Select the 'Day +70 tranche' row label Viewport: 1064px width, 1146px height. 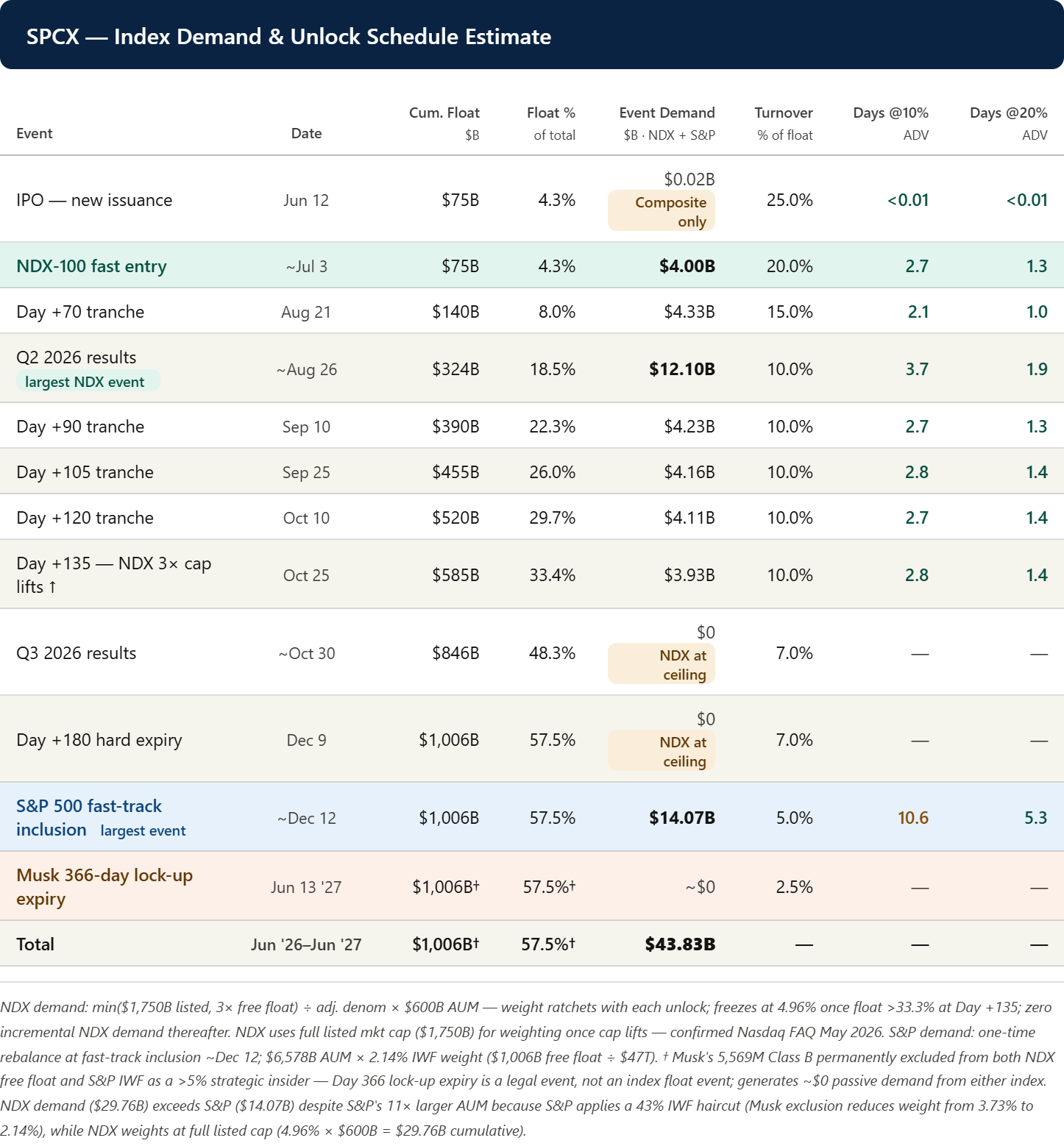point(80,312)
